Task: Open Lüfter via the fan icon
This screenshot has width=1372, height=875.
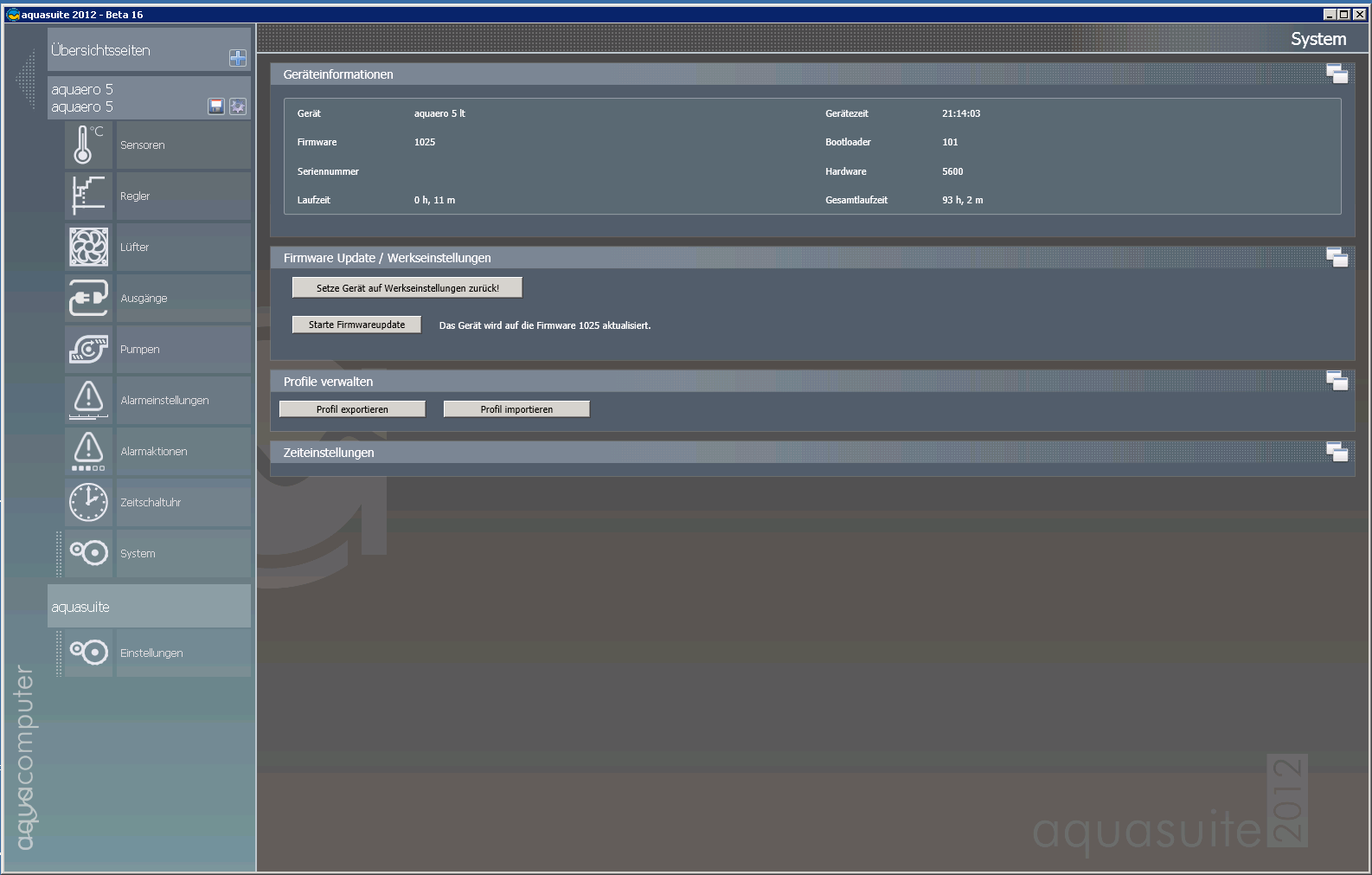Action: (x=89, y=247)
